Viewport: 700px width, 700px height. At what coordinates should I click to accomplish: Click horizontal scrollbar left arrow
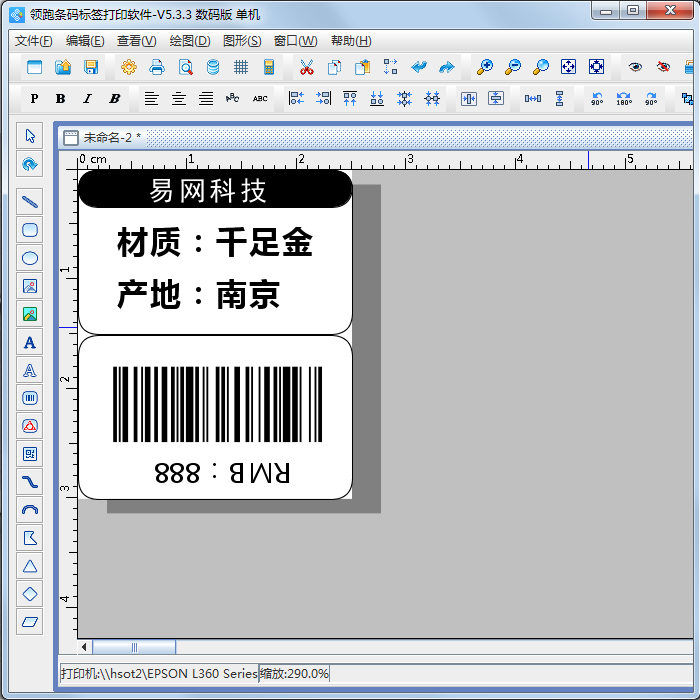84,647
